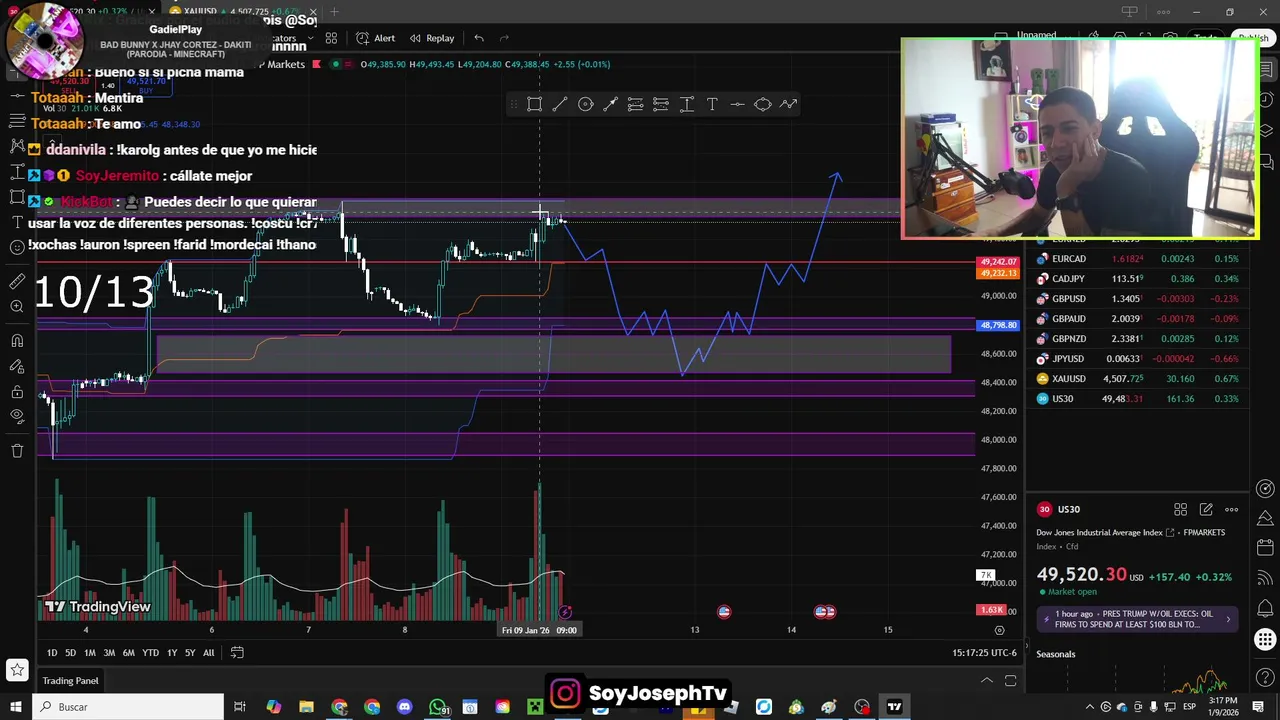Open the favorites star button at bottom left
1280x720 pixels.
pyautogui.click(x=17, y=669)
